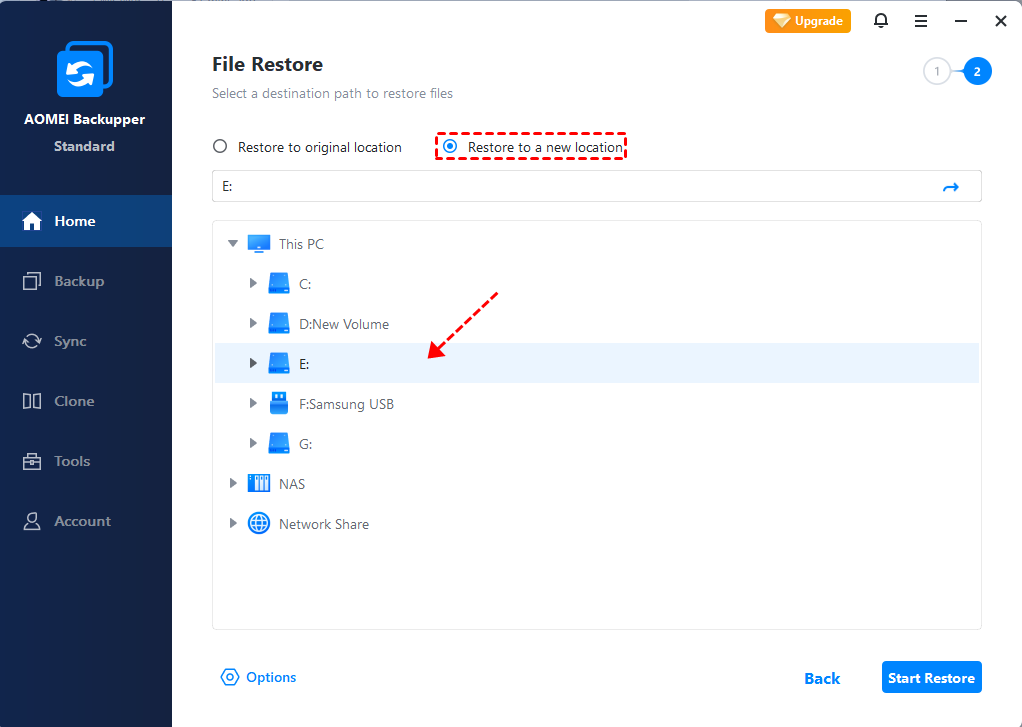Expand the NAS tree node
The image size is (1022, 727).
tap(233, 484)
